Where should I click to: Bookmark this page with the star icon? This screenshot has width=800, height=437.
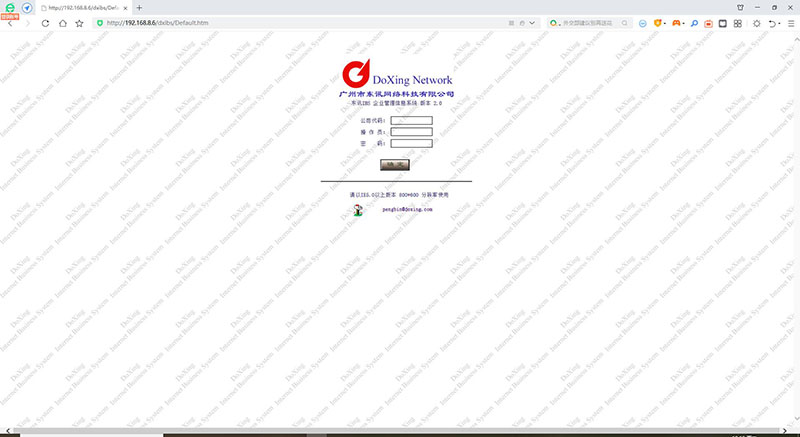click(80, 23)
